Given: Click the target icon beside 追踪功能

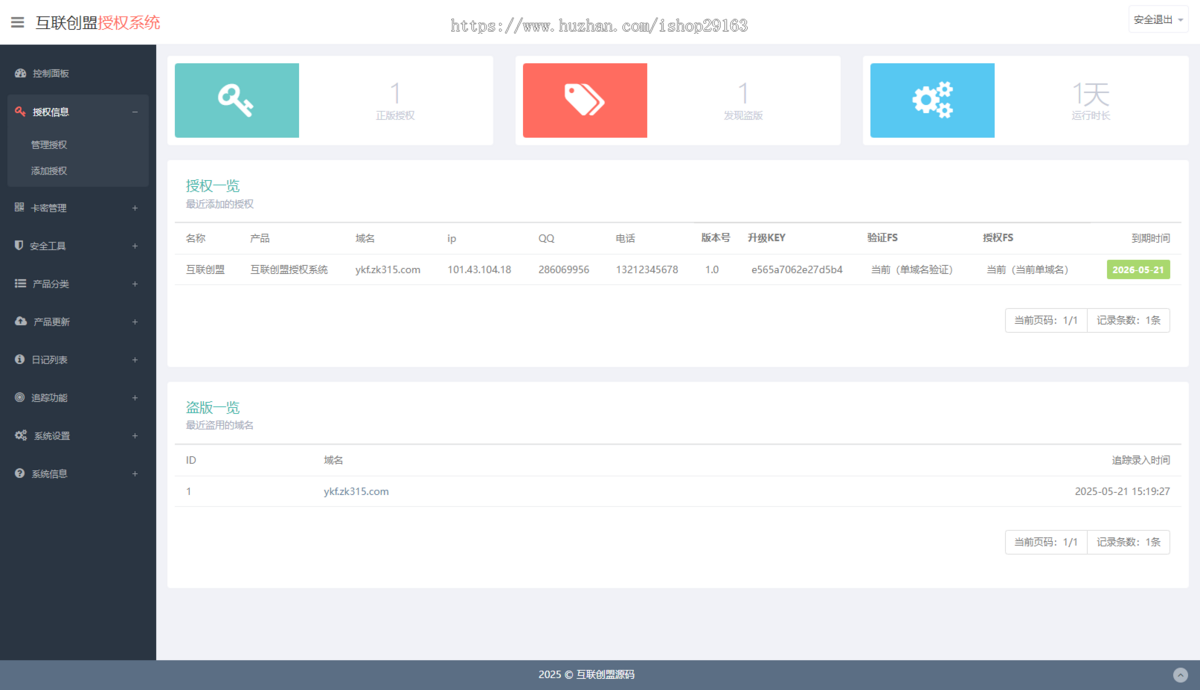Looking at the screenshot, I should click(x=20, y=397).
